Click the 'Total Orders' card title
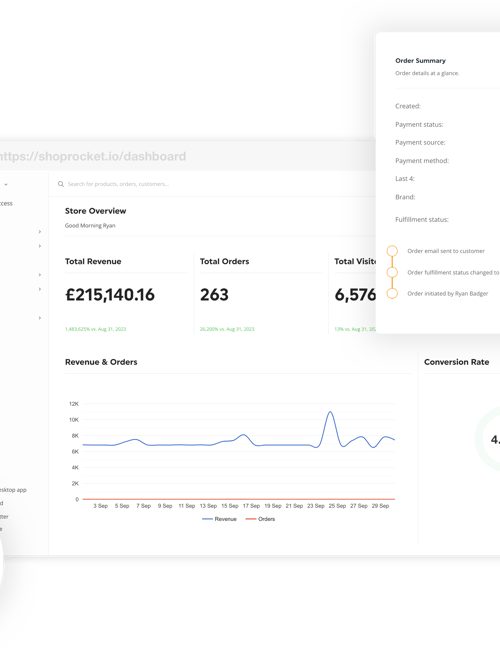This screenshot has height=650, width=500. (x=224, y=262)
